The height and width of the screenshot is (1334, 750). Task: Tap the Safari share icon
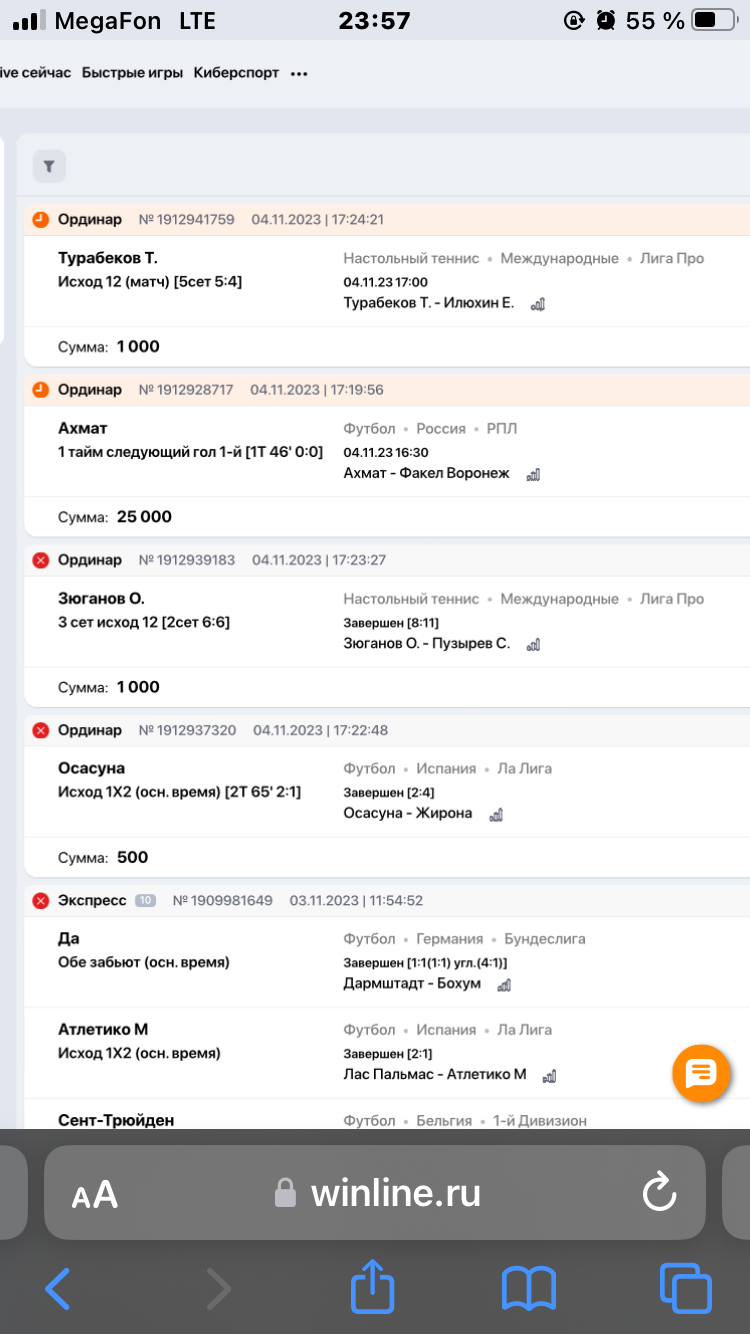tap(372, 1288)
